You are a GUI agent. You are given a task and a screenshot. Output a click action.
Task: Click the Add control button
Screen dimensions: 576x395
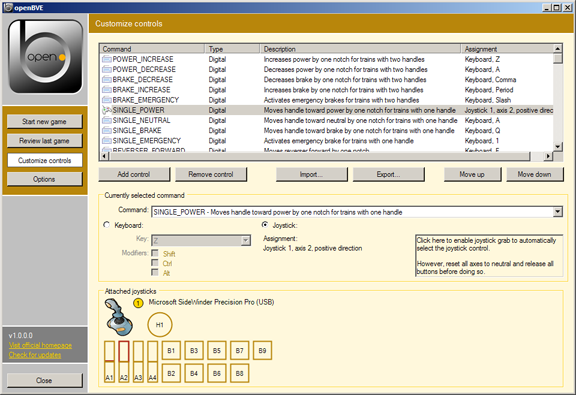[134, 175]
